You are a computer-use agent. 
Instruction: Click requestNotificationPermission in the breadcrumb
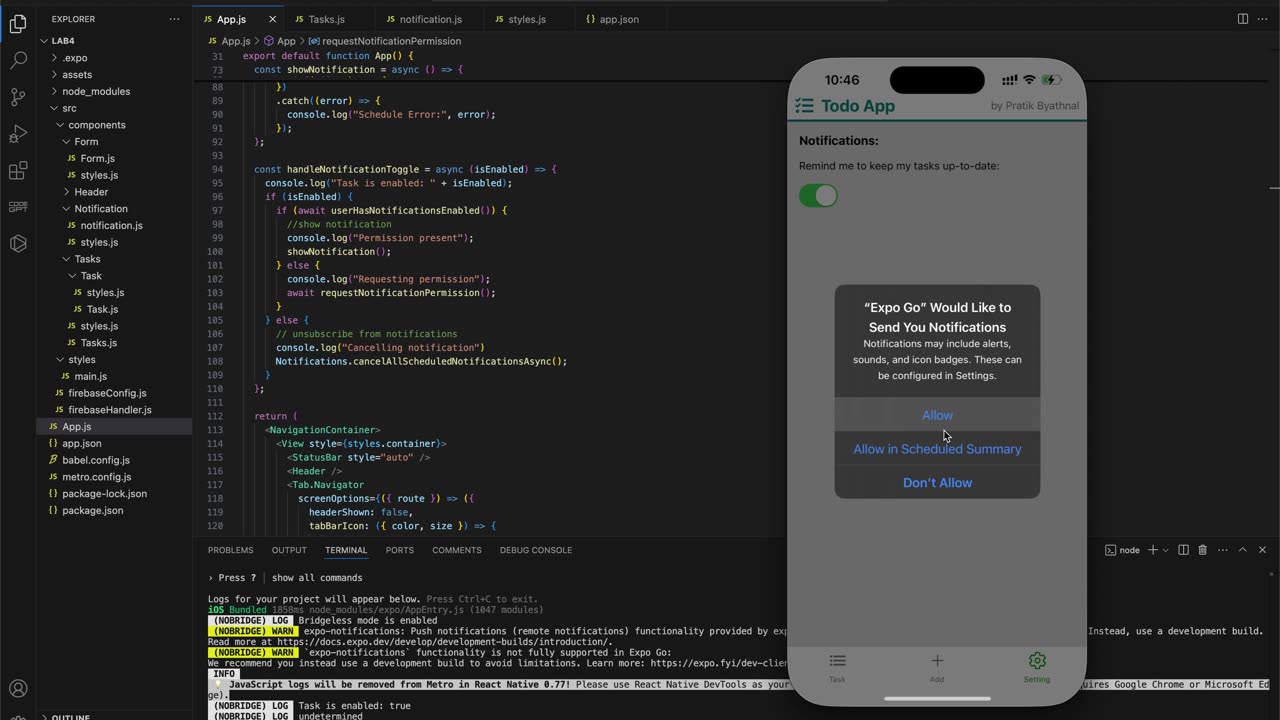(x=391, y=41)
